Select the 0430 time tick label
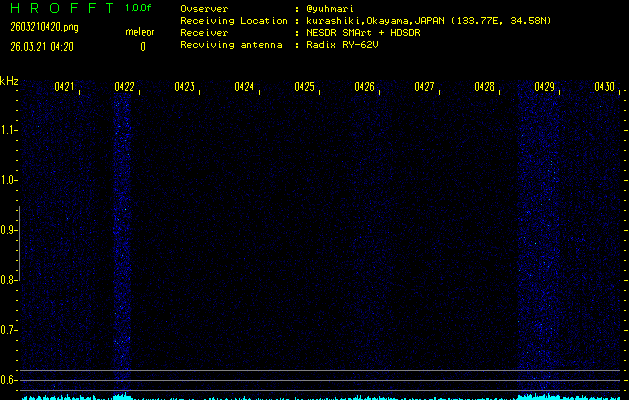 point(604,88)
